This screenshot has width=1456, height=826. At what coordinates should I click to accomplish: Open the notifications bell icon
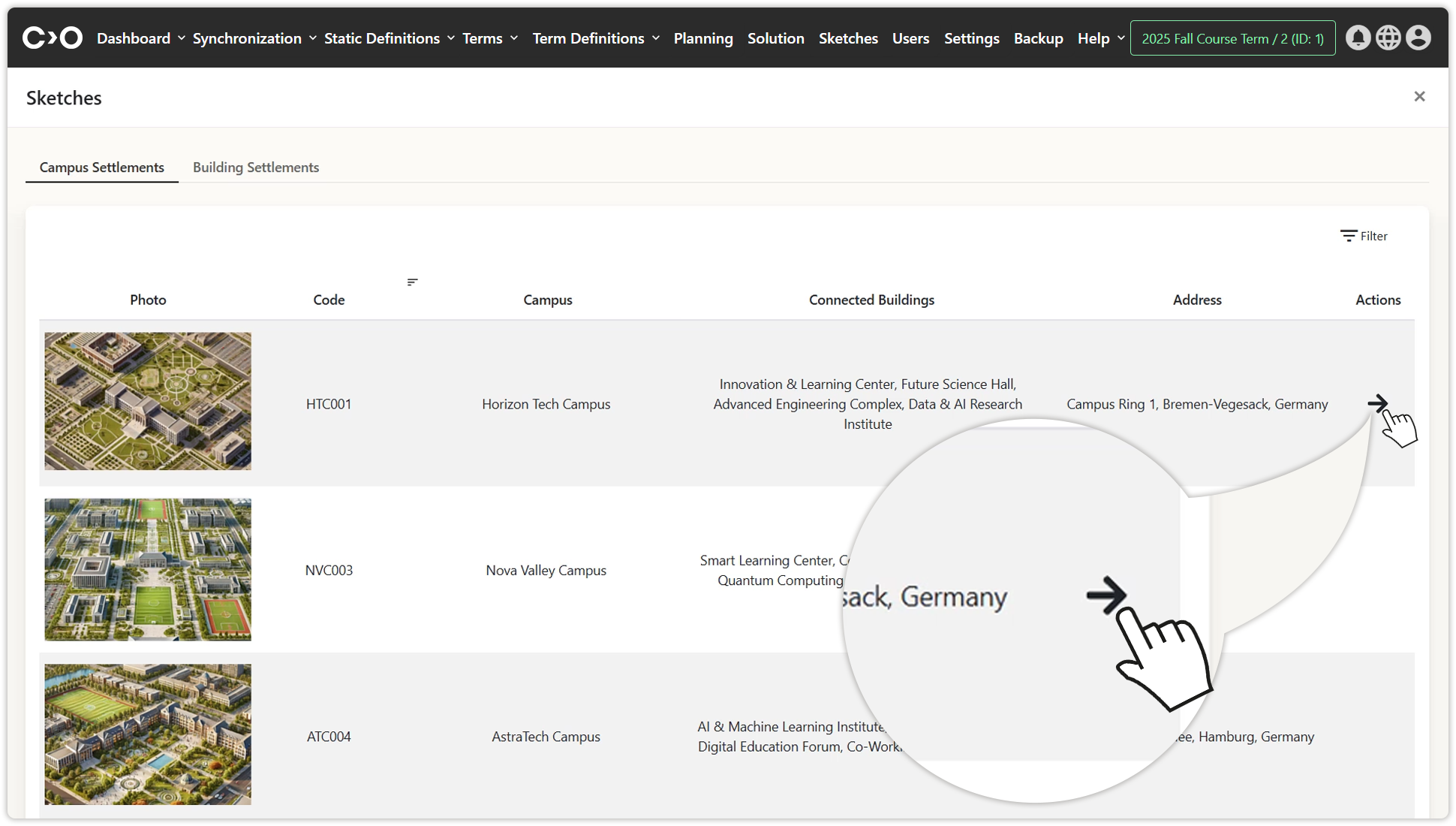point(1358,38)
